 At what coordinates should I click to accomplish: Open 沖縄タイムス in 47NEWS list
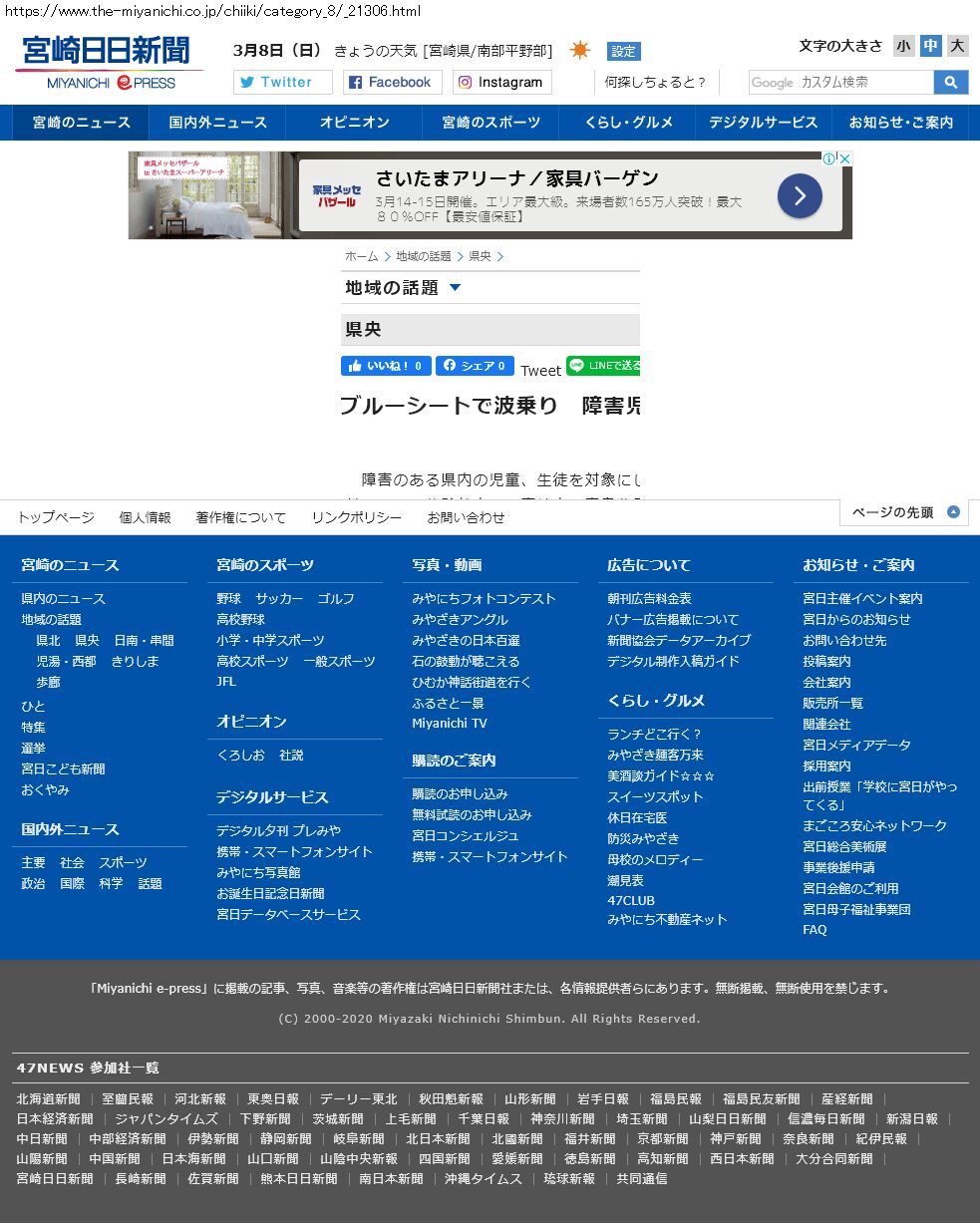click(x=483, y=1178)
